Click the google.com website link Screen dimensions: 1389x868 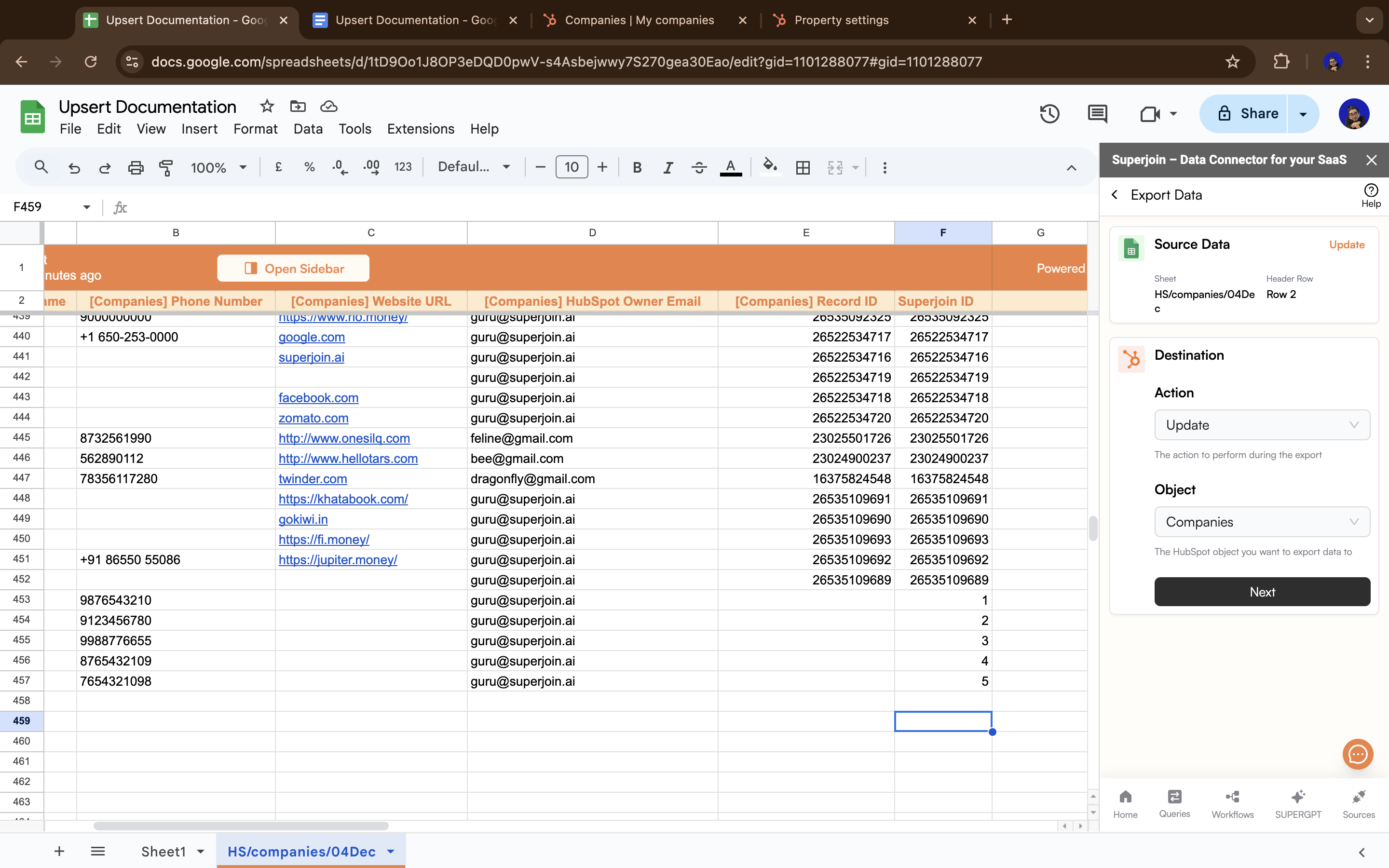tap(312, 337)
